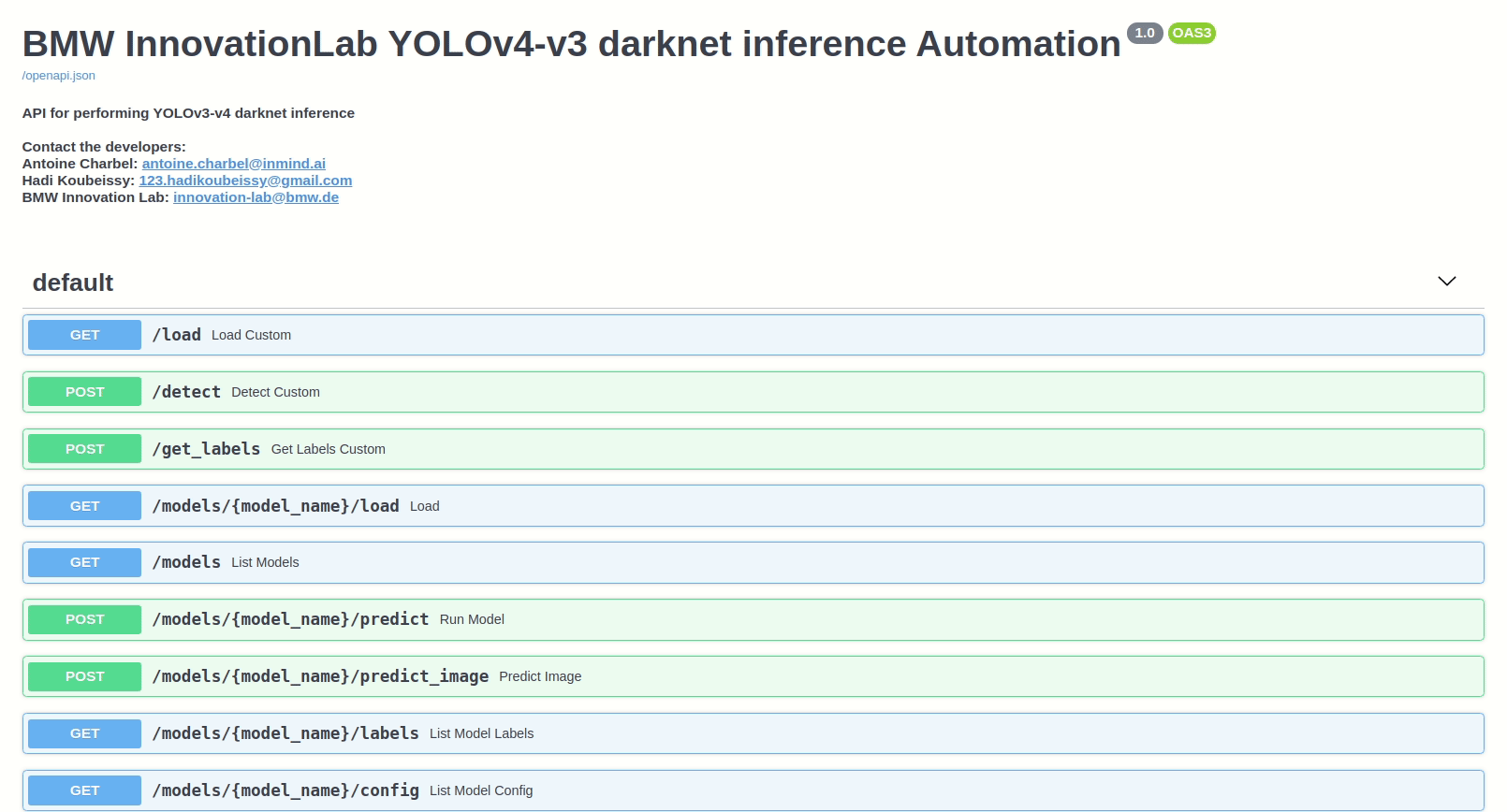Expand GET /models/{model_name}/config endpoint
The height and width of the screenshot is (812, 1507).
pos(753,790)
